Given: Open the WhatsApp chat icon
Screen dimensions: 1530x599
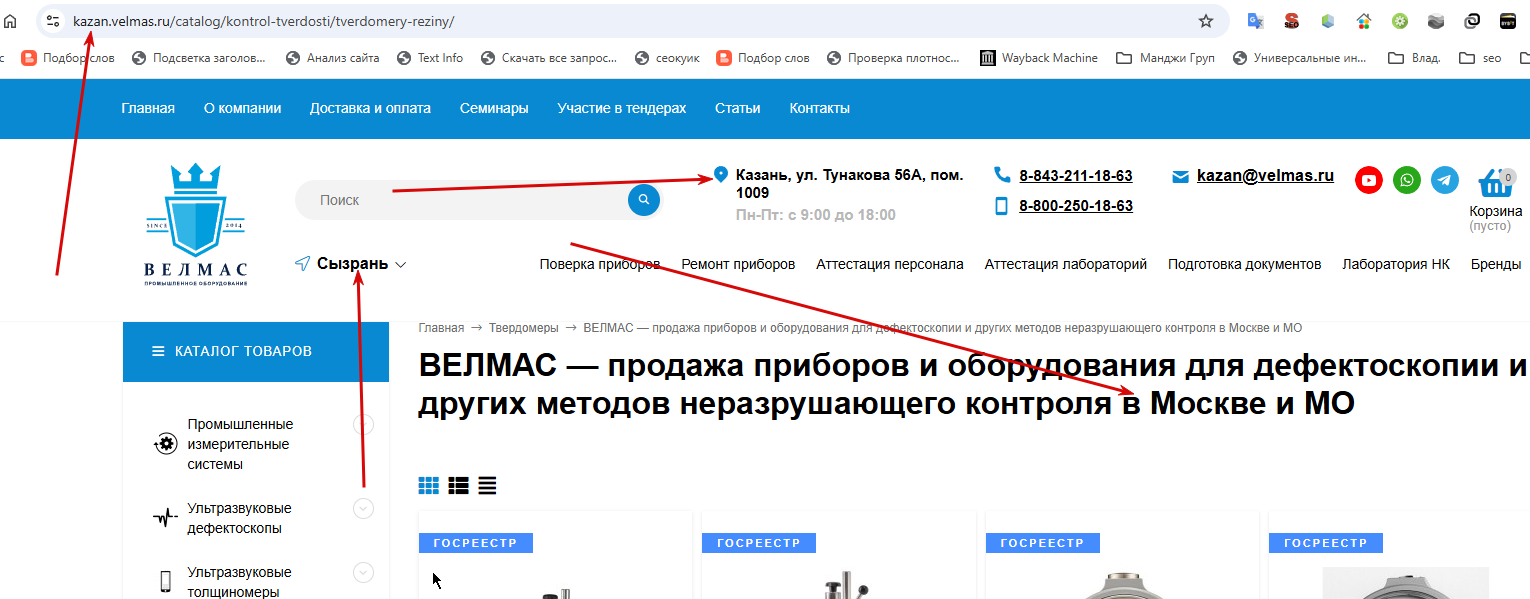Looking at the screenshot, I should [x=1407, y=180].
